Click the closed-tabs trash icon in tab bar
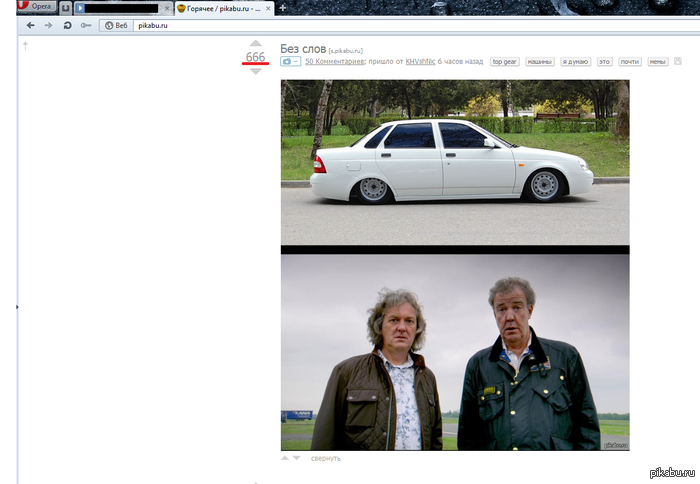The width and height of the screenshot is (700, 484). click(x=66, y=8)
